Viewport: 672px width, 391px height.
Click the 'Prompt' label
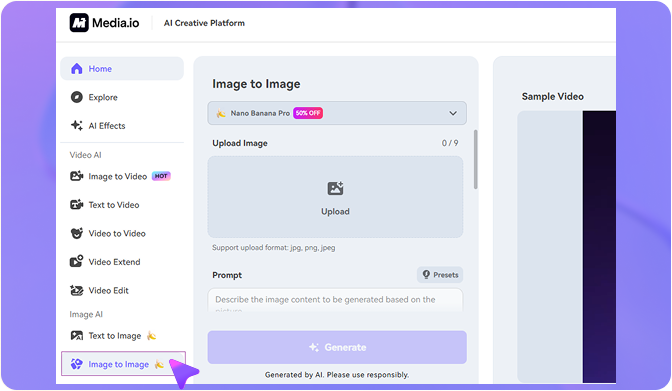coord(227,275)
